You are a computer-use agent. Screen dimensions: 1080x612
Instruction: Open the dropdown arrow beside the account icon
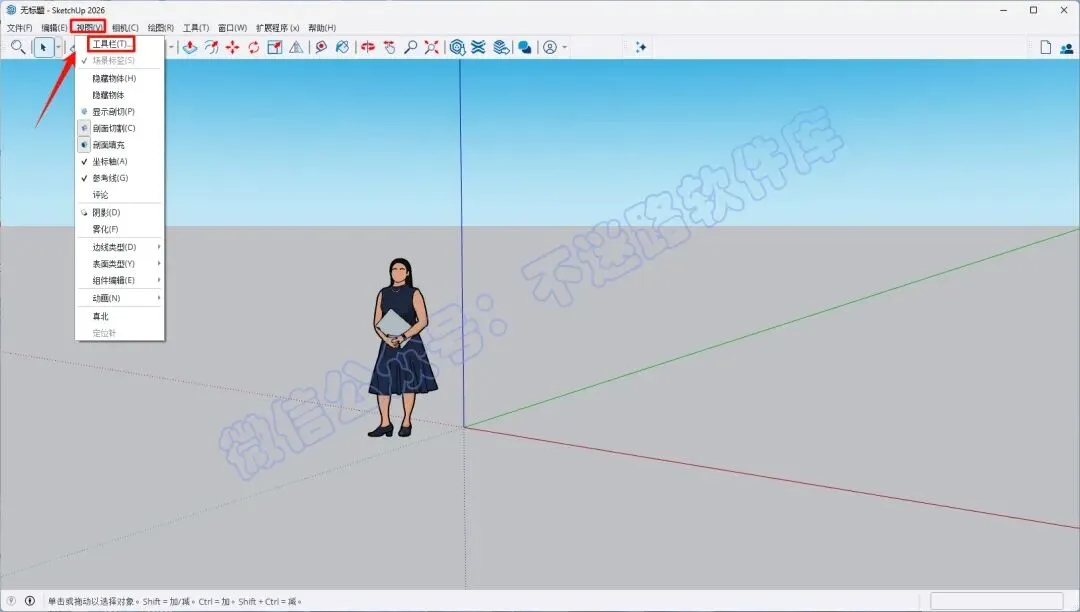(x=565, y=48)
